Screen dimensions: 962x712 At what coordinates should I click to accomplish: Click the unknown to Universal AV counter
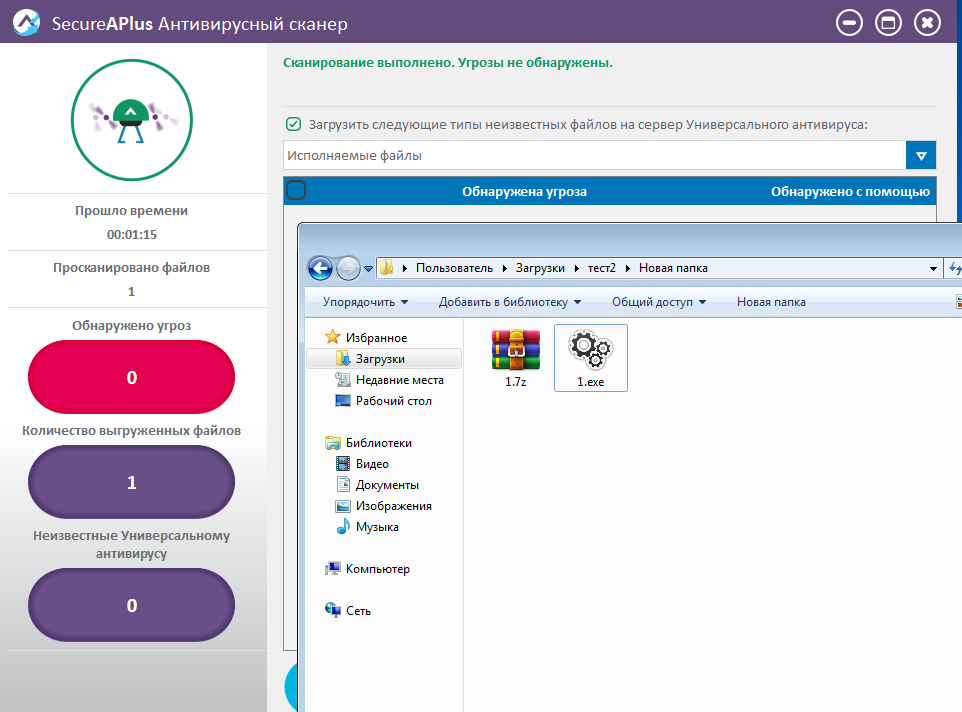131,605
